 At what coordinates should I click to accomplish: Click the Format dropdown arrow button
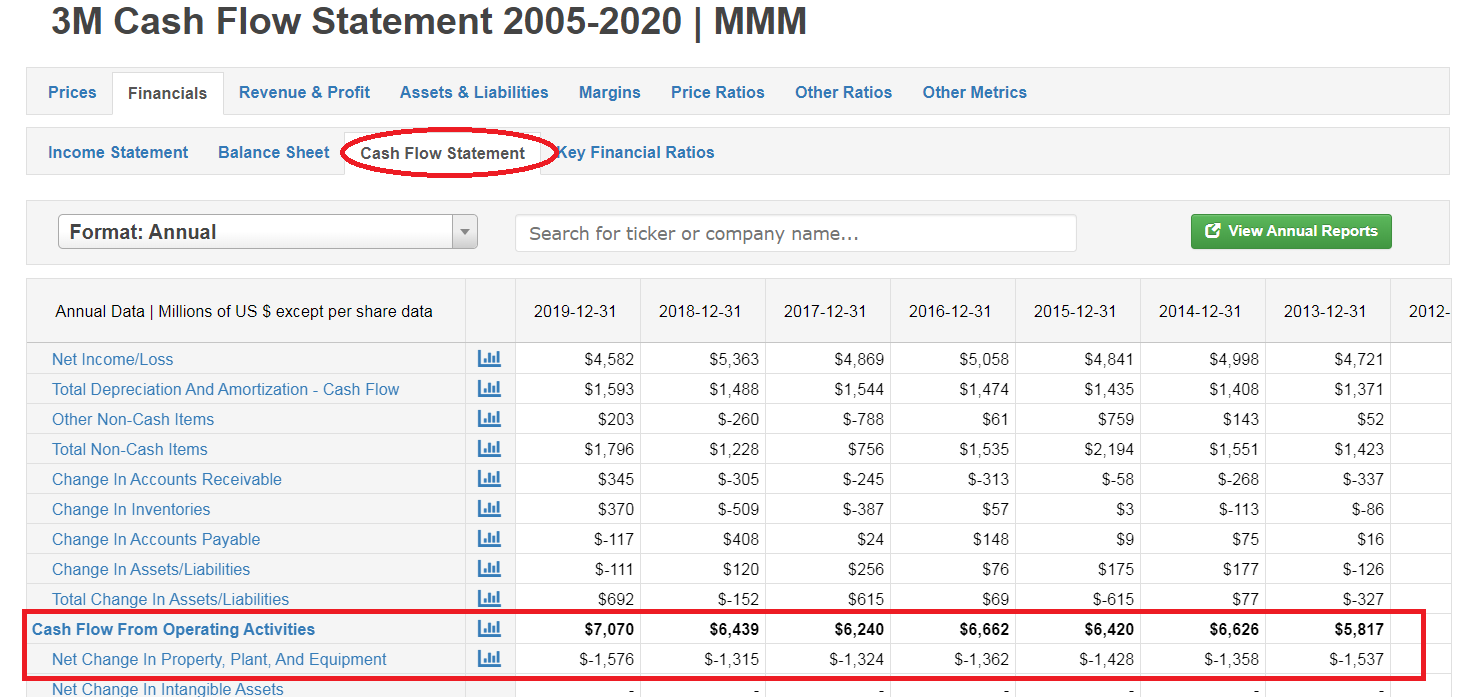coord(464,232)
